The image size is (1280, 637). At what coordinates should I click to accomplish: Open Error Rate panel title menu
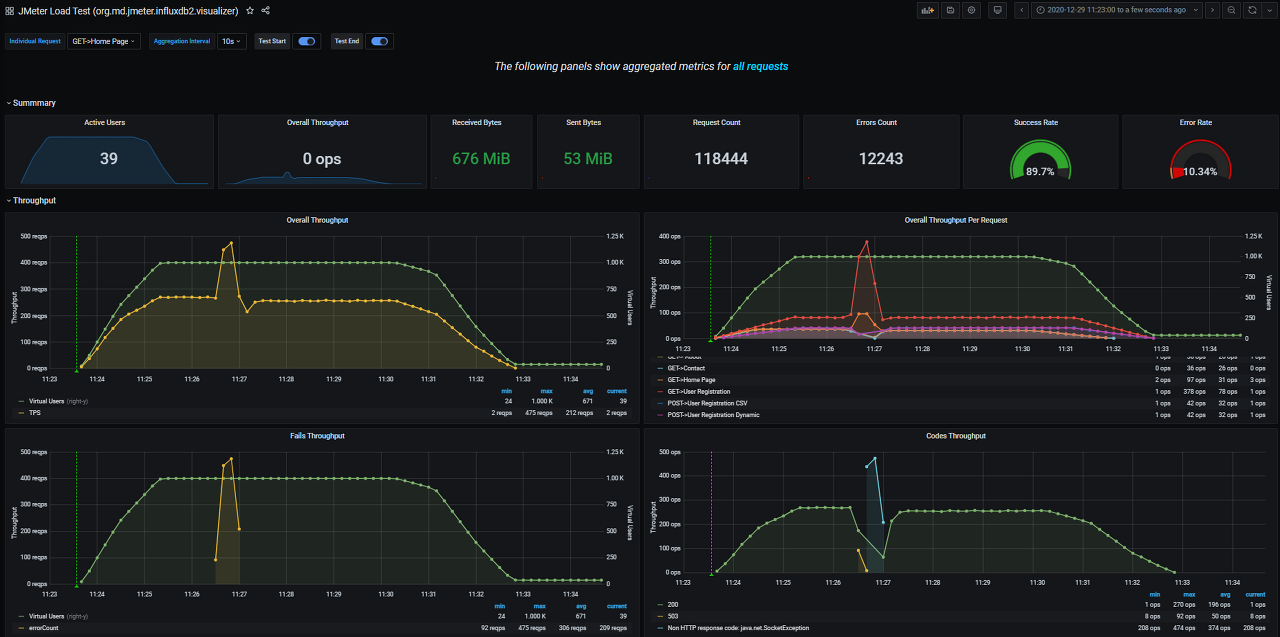(1196, 122)
